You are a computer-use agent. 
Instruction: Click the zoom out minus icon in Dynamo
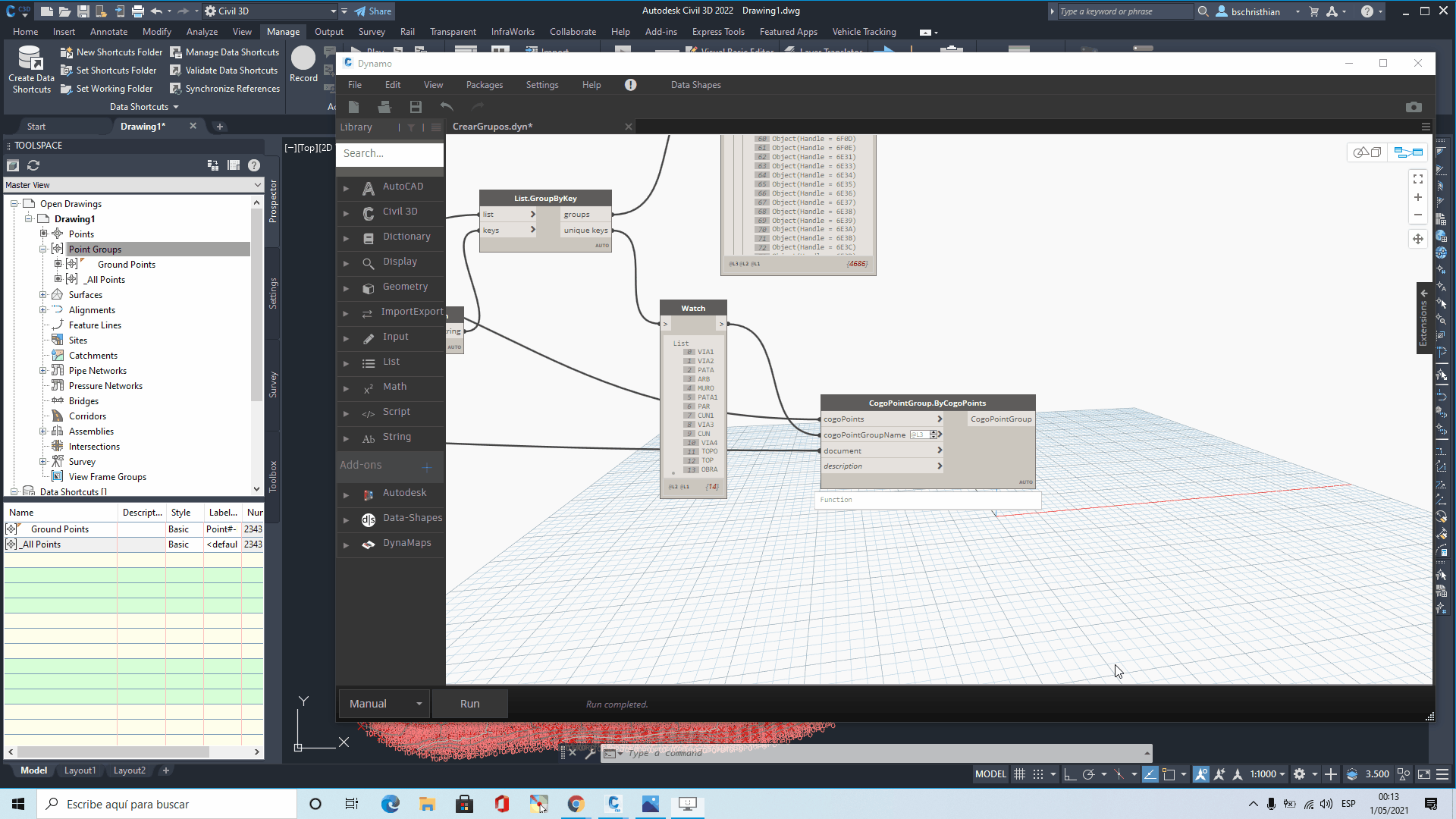click(1418, 215)
